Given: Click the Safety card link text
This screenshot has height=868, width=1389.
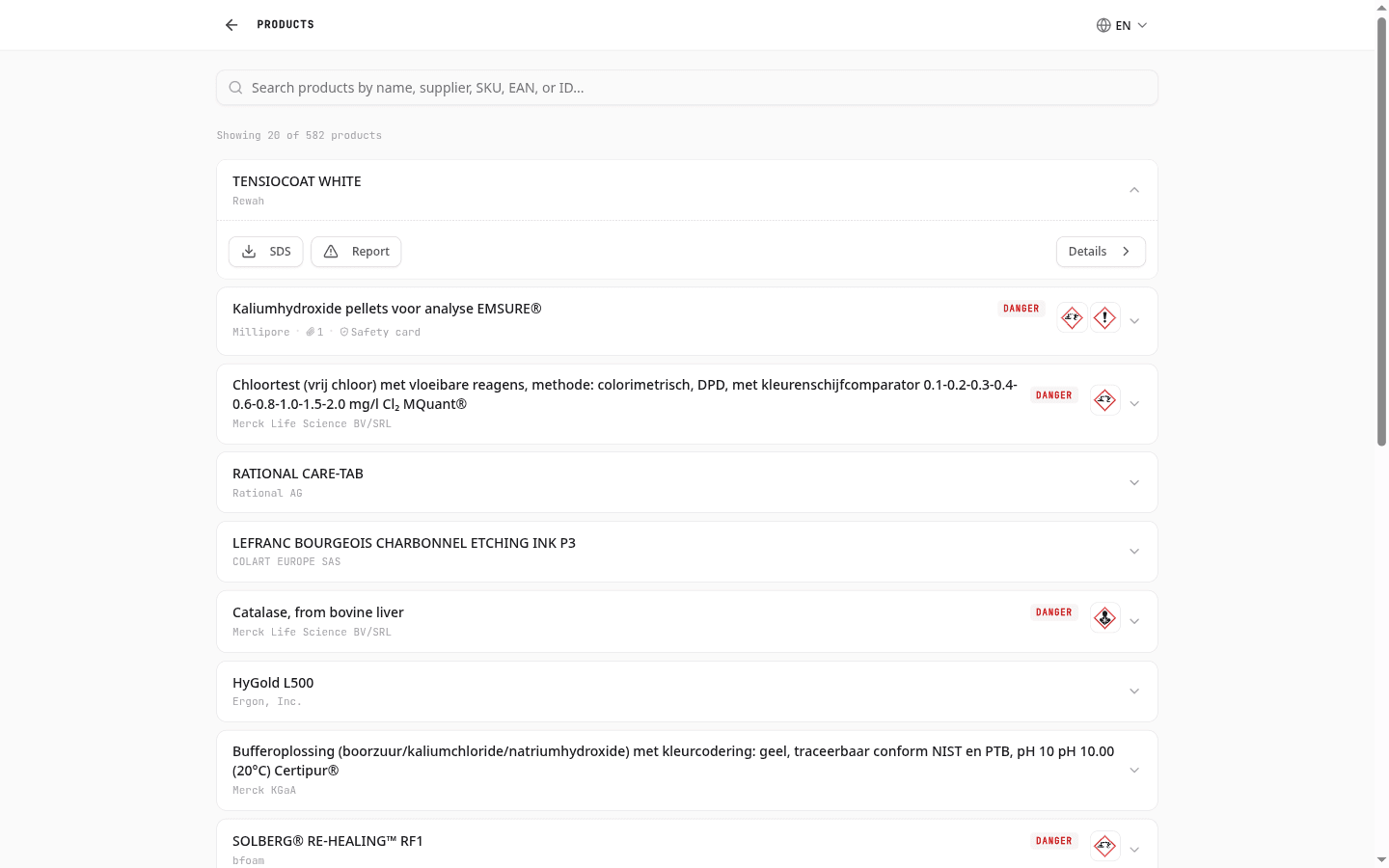Looking at the screenshot, I should [x=386, y=332].
